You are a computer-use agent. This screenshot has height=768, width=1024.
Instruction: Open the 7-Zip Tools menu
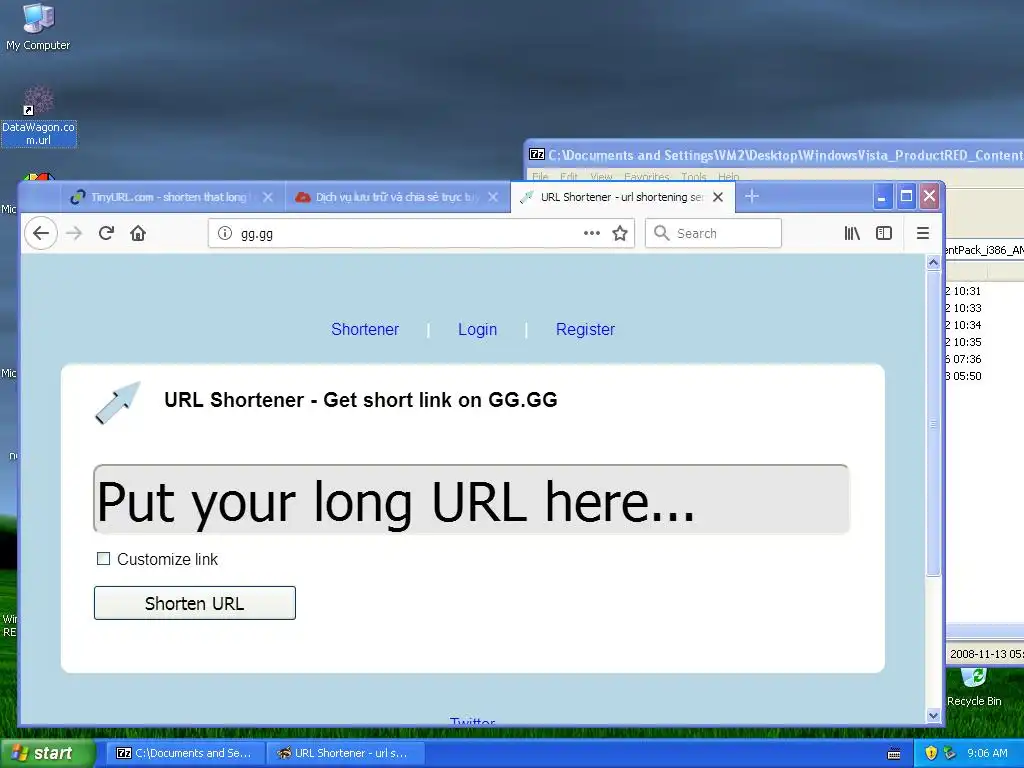click(694, 176)
